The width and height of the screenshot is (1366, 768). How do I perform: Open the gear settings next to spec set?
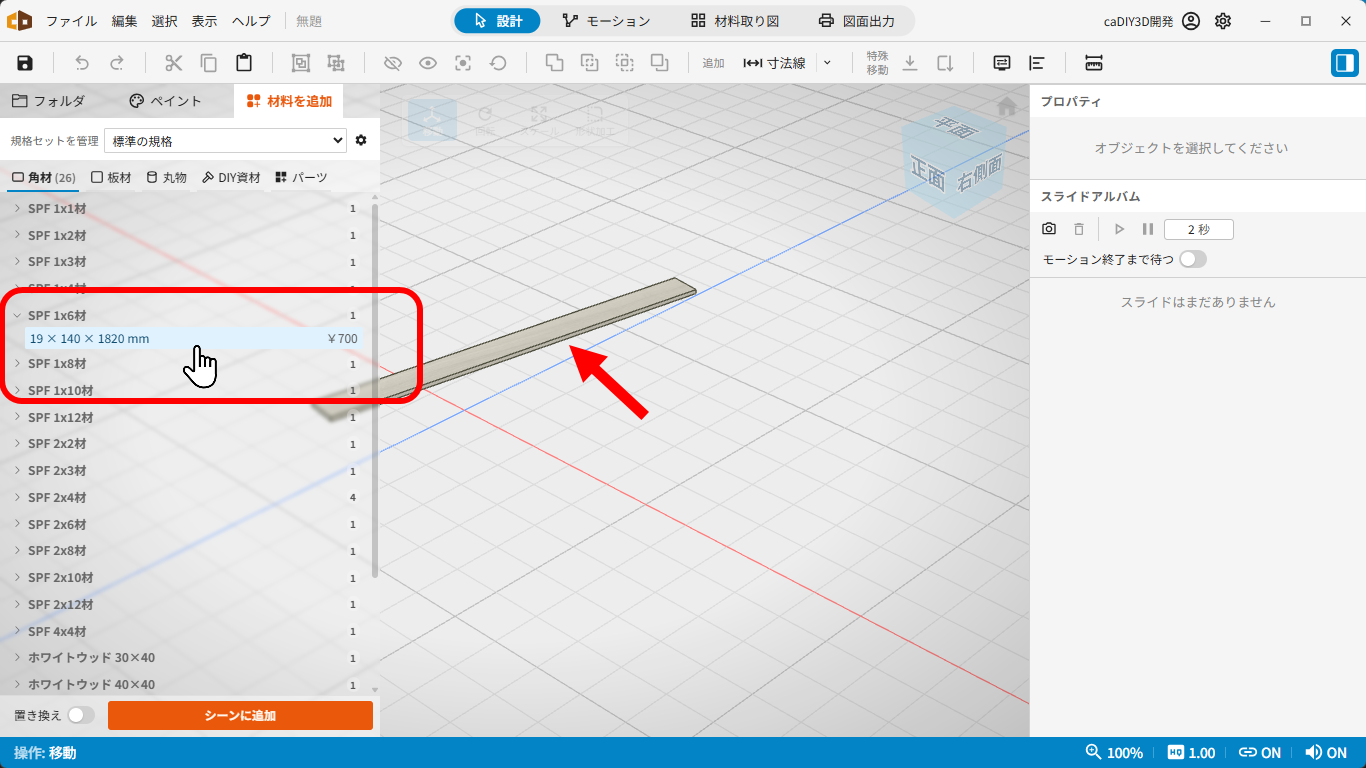point(361,140)
